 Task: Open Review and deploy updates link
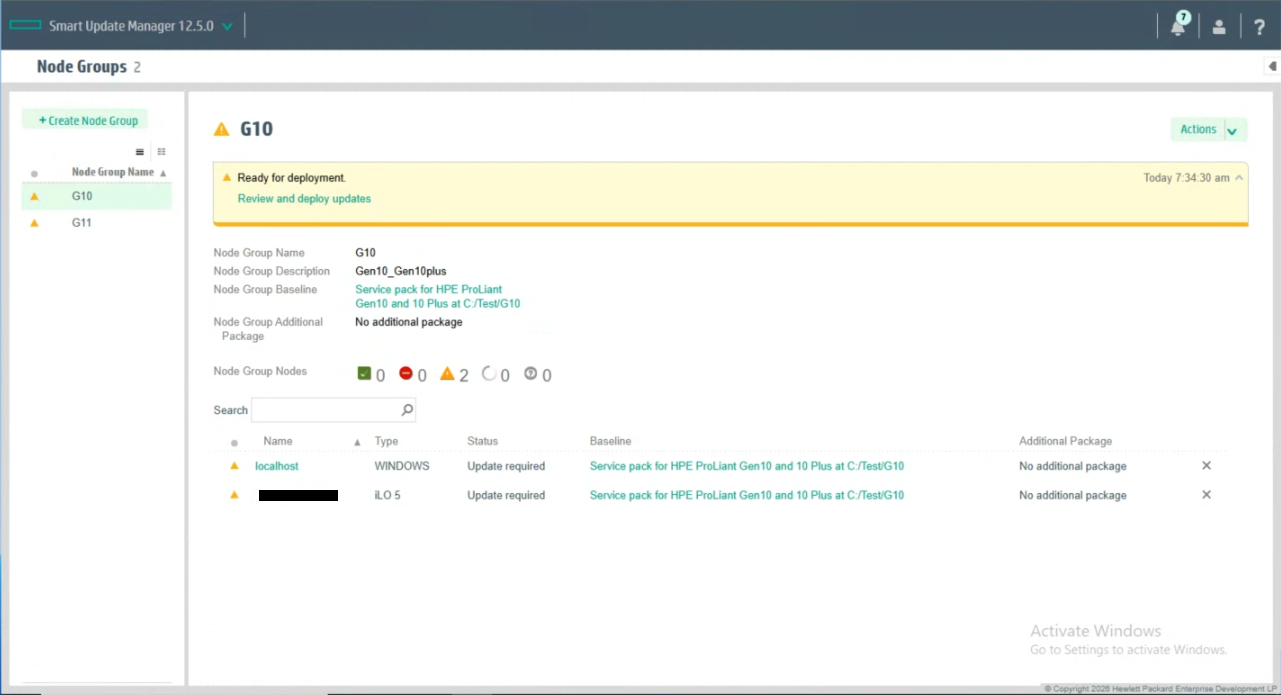(x=304, y=198)
